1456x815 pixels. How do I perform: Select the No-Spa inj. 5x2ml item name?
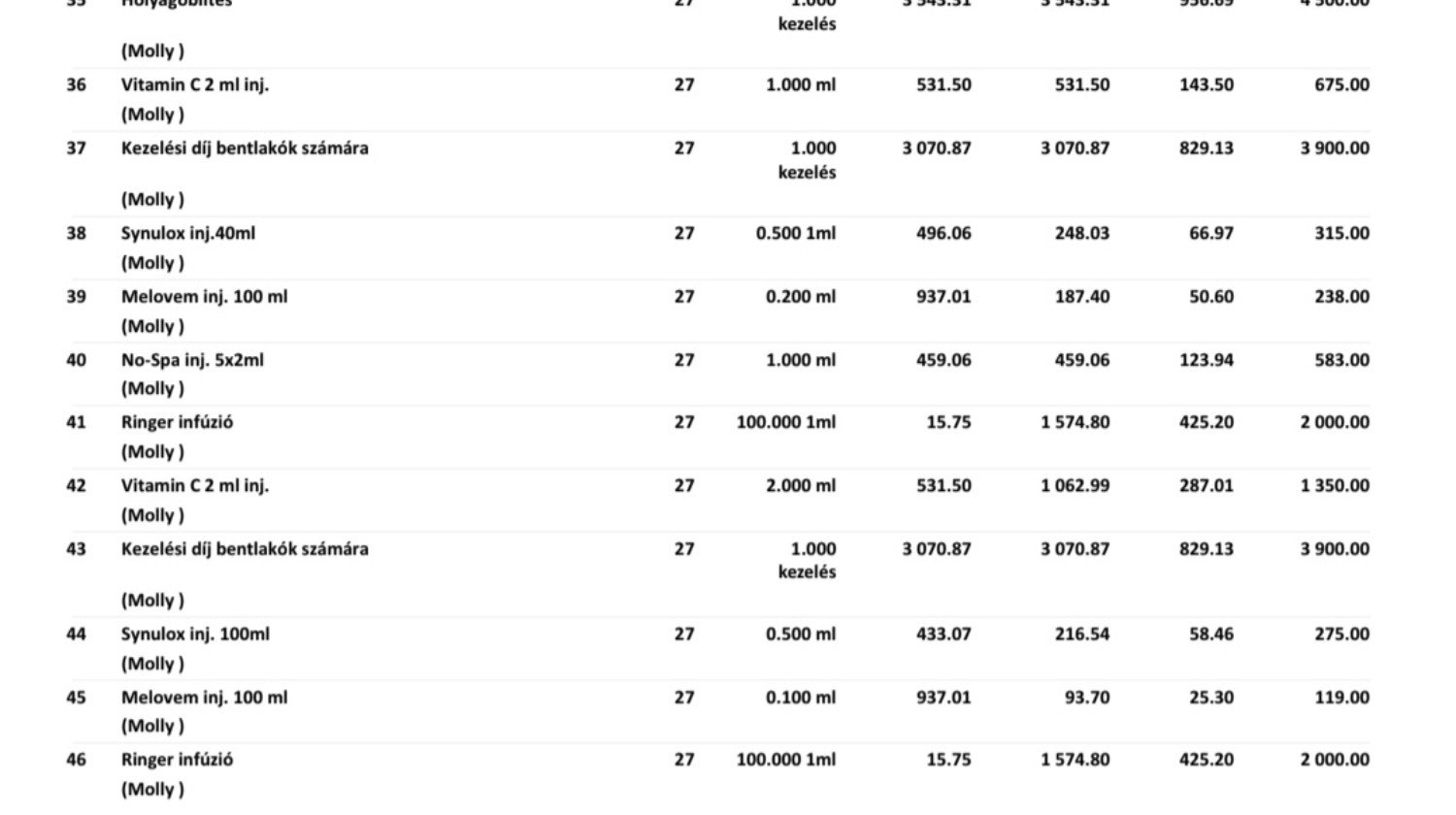192,360
